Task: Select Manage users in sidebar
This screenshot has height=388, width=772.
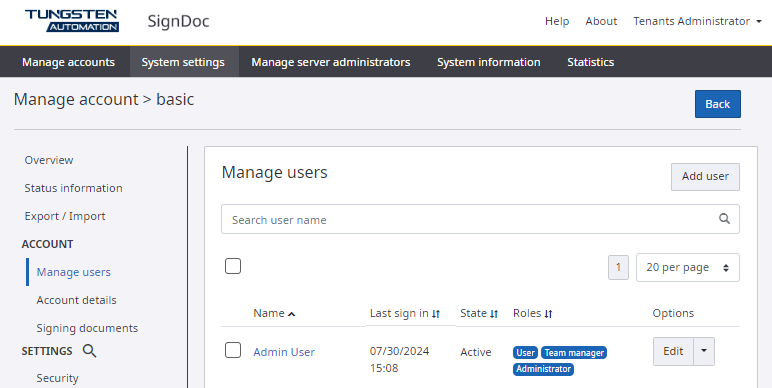Action: [73, 272]
